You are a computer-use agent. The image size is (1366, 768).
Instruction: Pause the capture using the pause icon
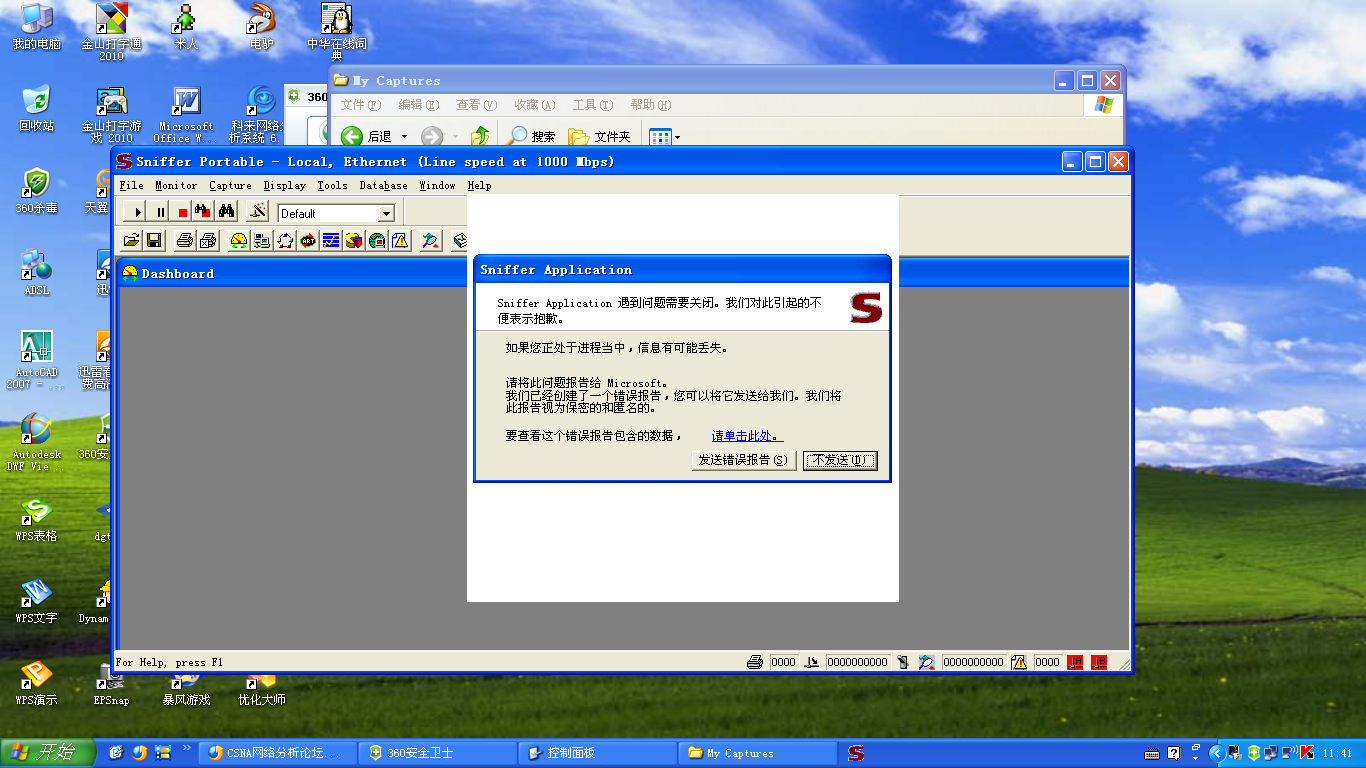click(x=158, y=211)
